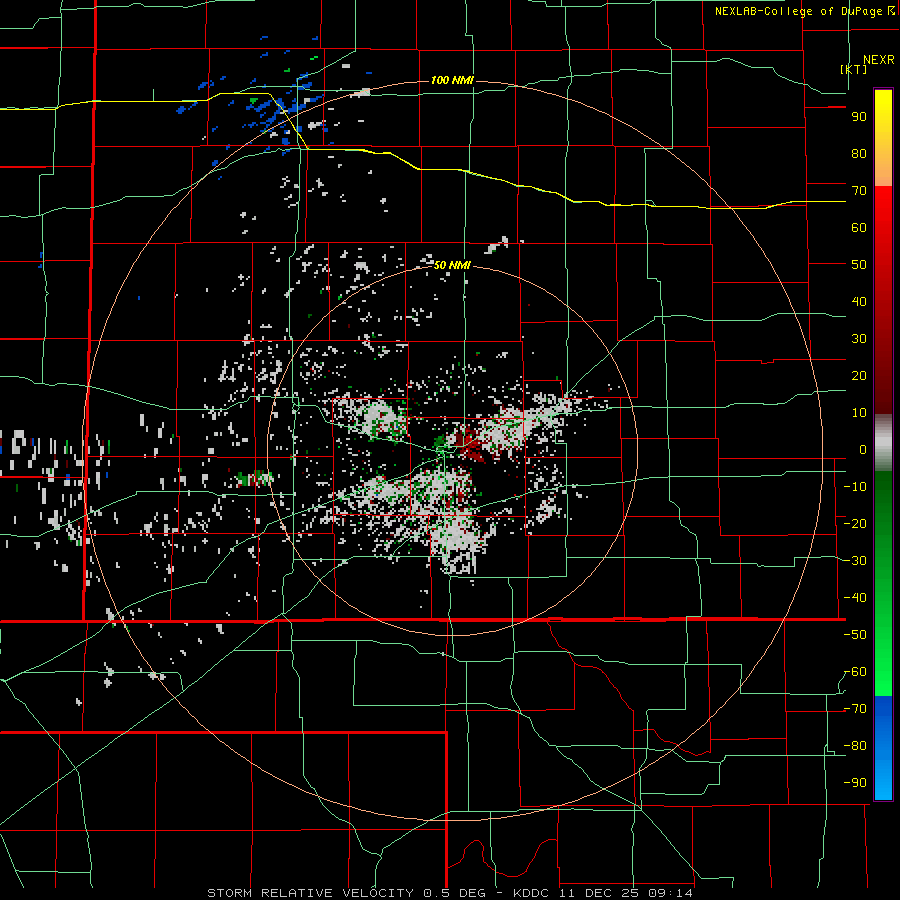Click the "20" value on the velocity scale

click(859, 376)
